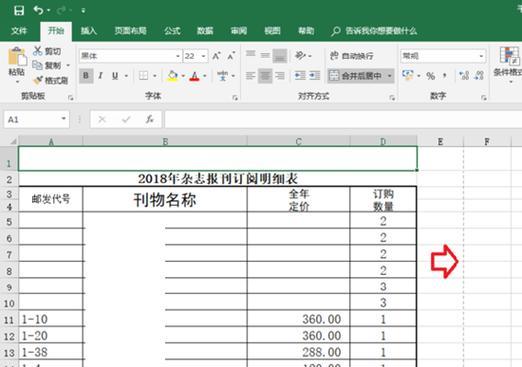Toggle Center horizontal alignment

pyautogui.click(x=265, y=76)
